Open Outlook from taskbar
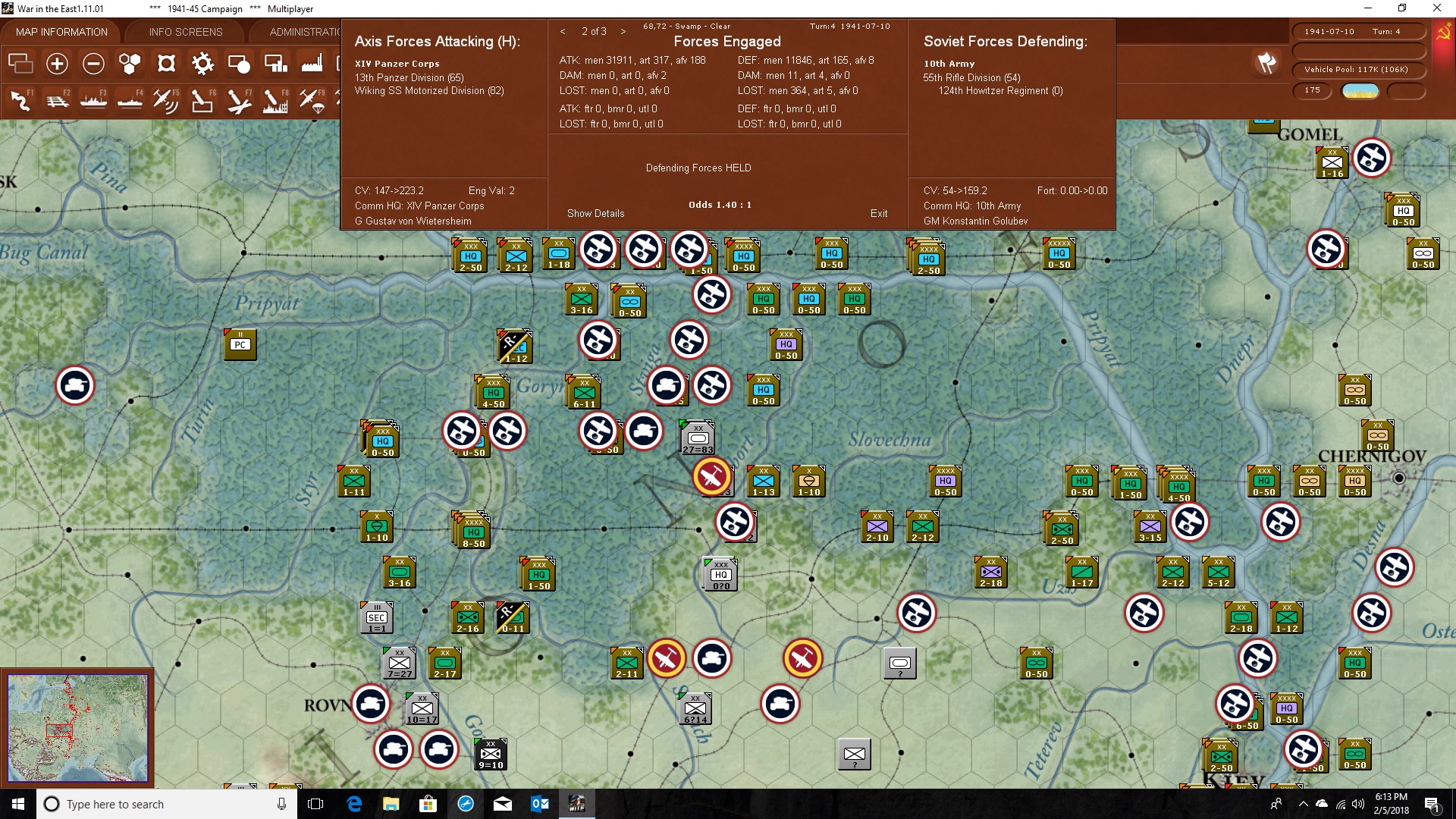This screenshot has height=819, width=1456. click(x=539, y=804)
